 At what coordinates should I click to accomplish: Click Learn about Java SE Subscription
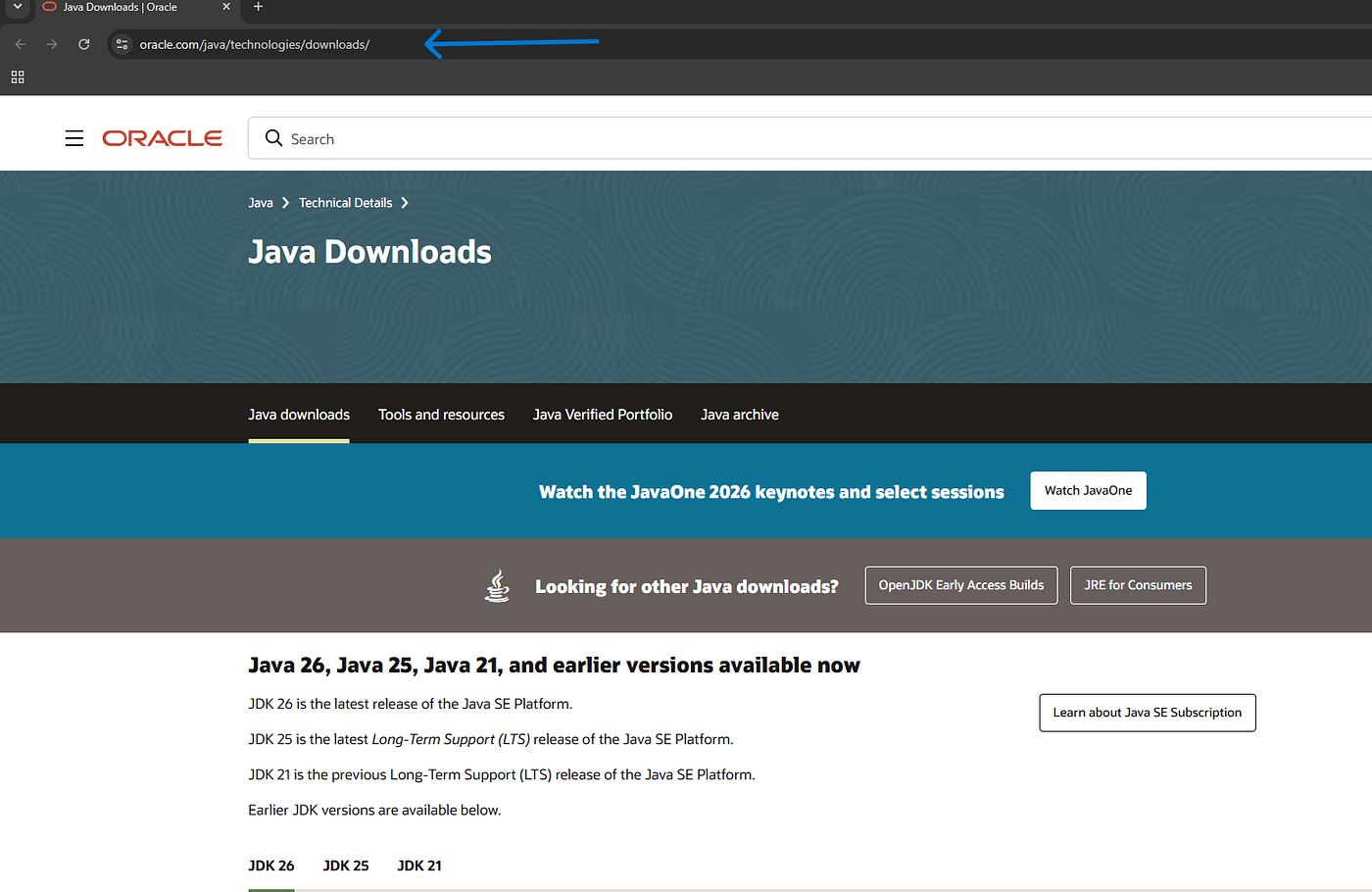pos(1147,713)
